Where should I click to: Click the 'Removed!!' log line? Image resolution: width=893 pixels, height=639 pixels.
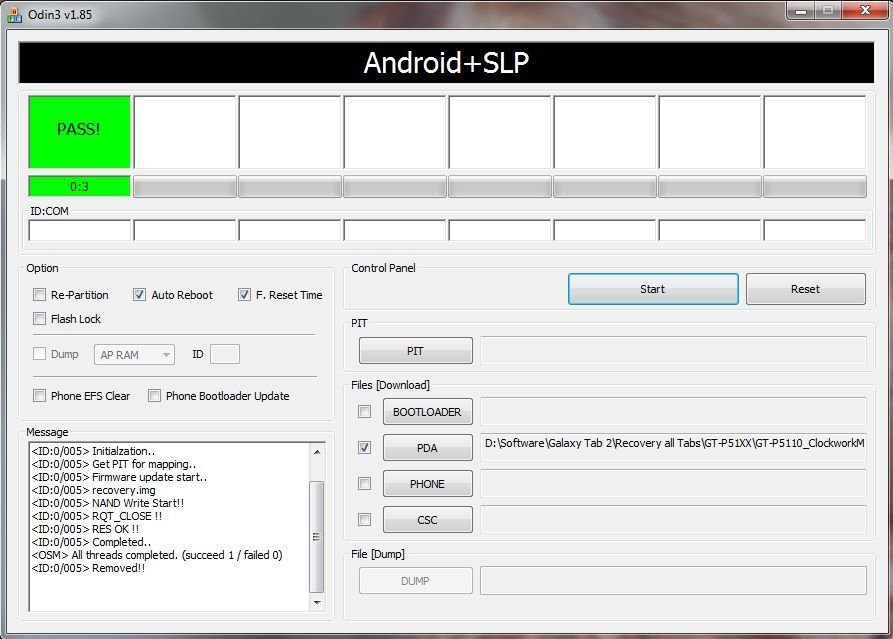tap(88, 568)
